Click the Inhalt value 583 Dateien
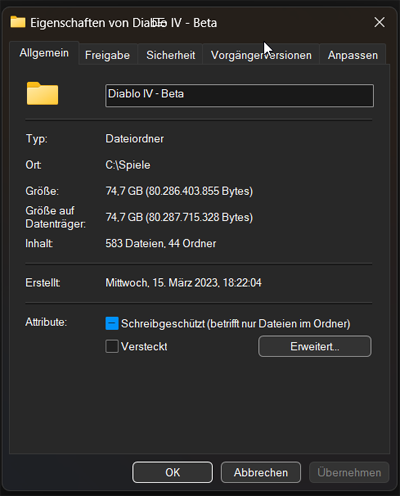The width and height of the screenshot is (400, 496). [x=135, y=243]
